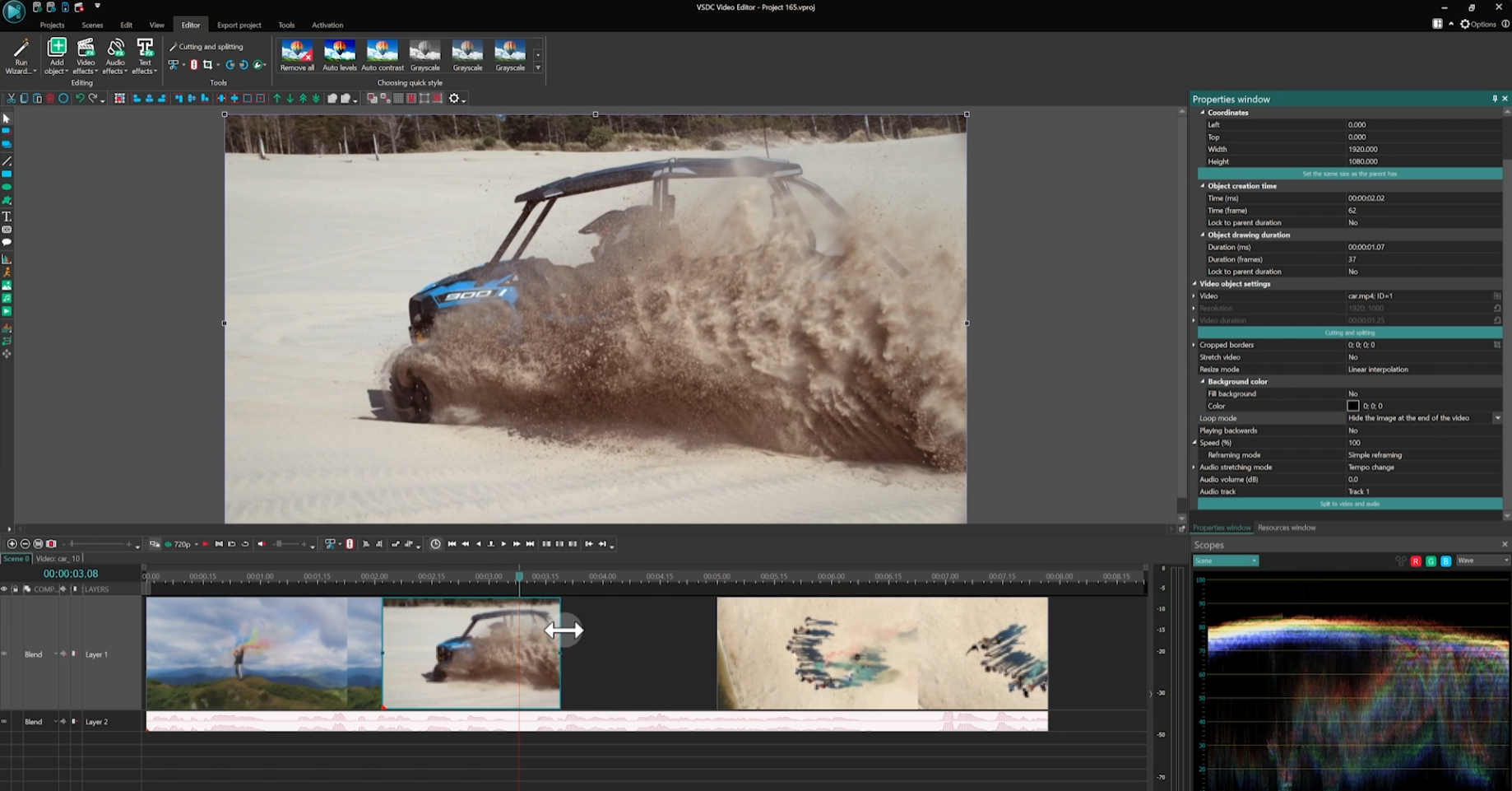The width and height of the screenshot is (1512, 791).
Task: Select the Text tool in left toolbar
Action: coord(7,216)
